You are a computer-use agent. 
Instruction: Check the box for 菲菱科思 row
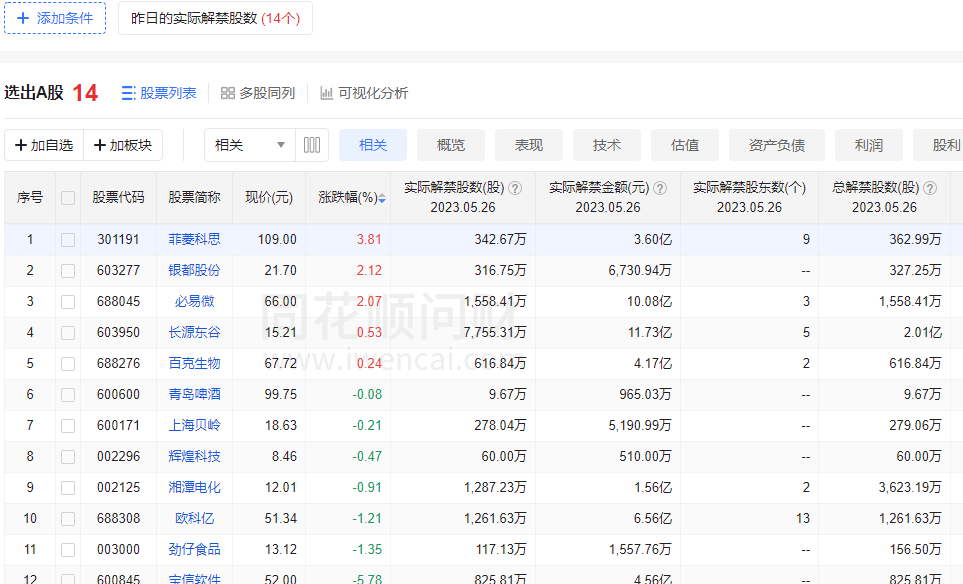click(x=68, y=239)
